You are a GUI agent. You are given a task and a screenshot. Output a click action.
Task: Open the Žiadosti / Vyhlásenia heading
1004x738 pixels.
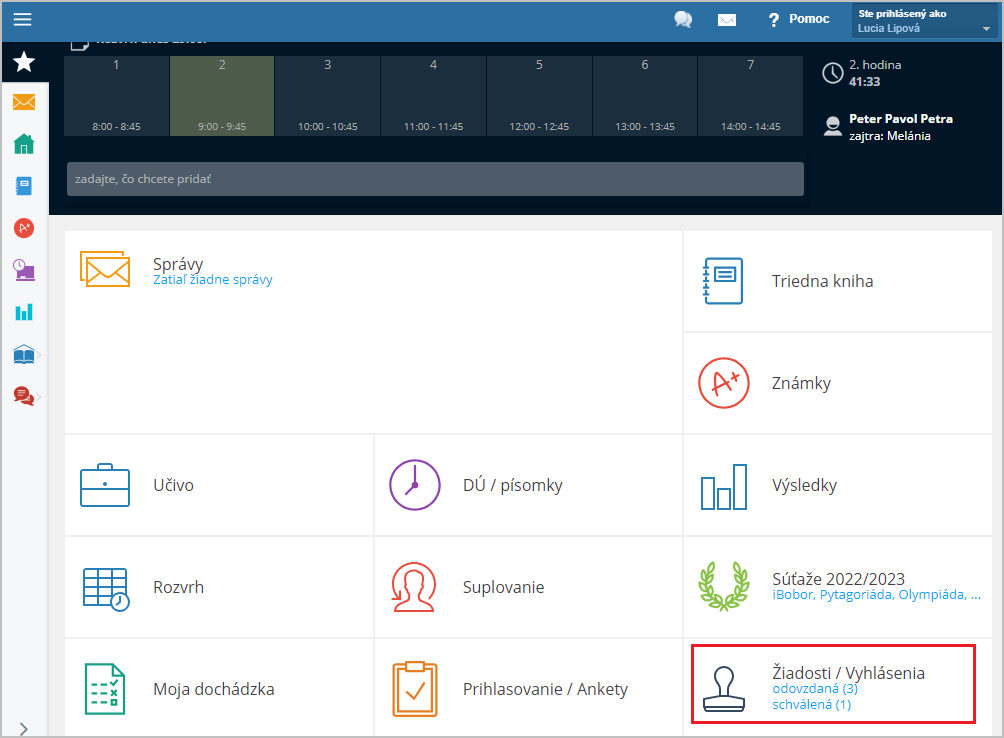[848, 673]
